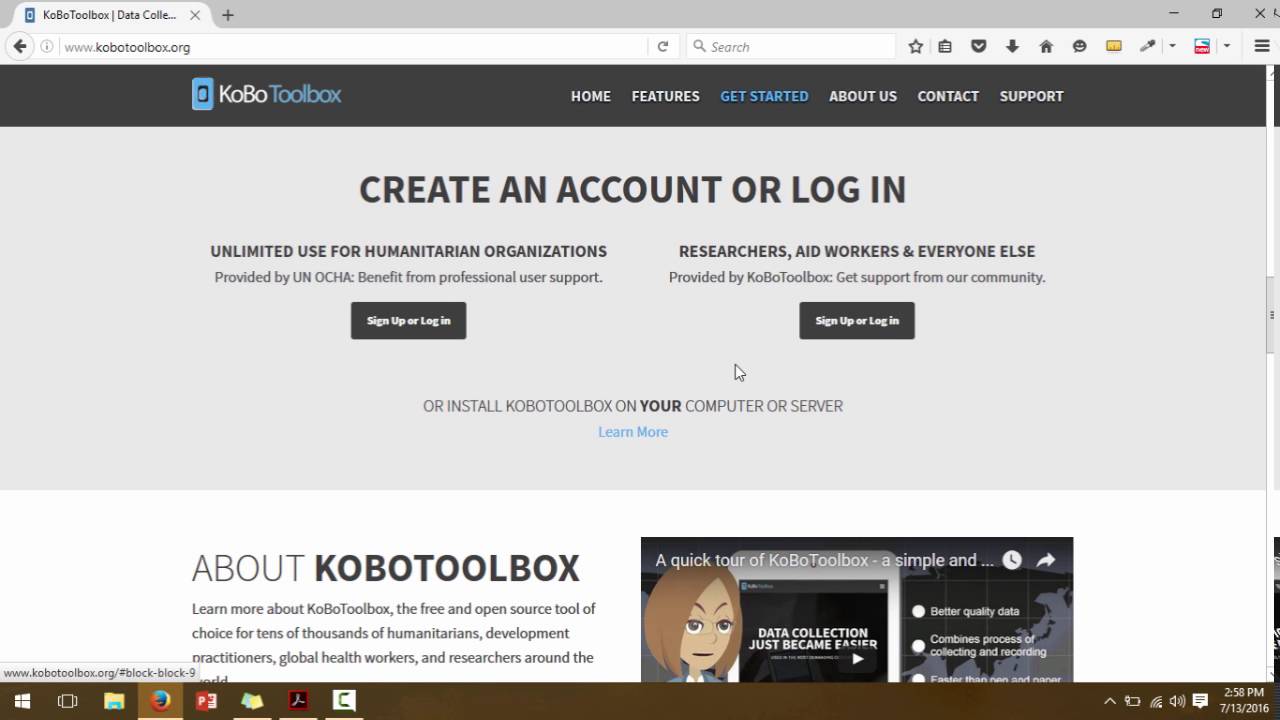Open the ABOUT US nav item
This screenshot has height=720, width=1280.
pos(863,96)
